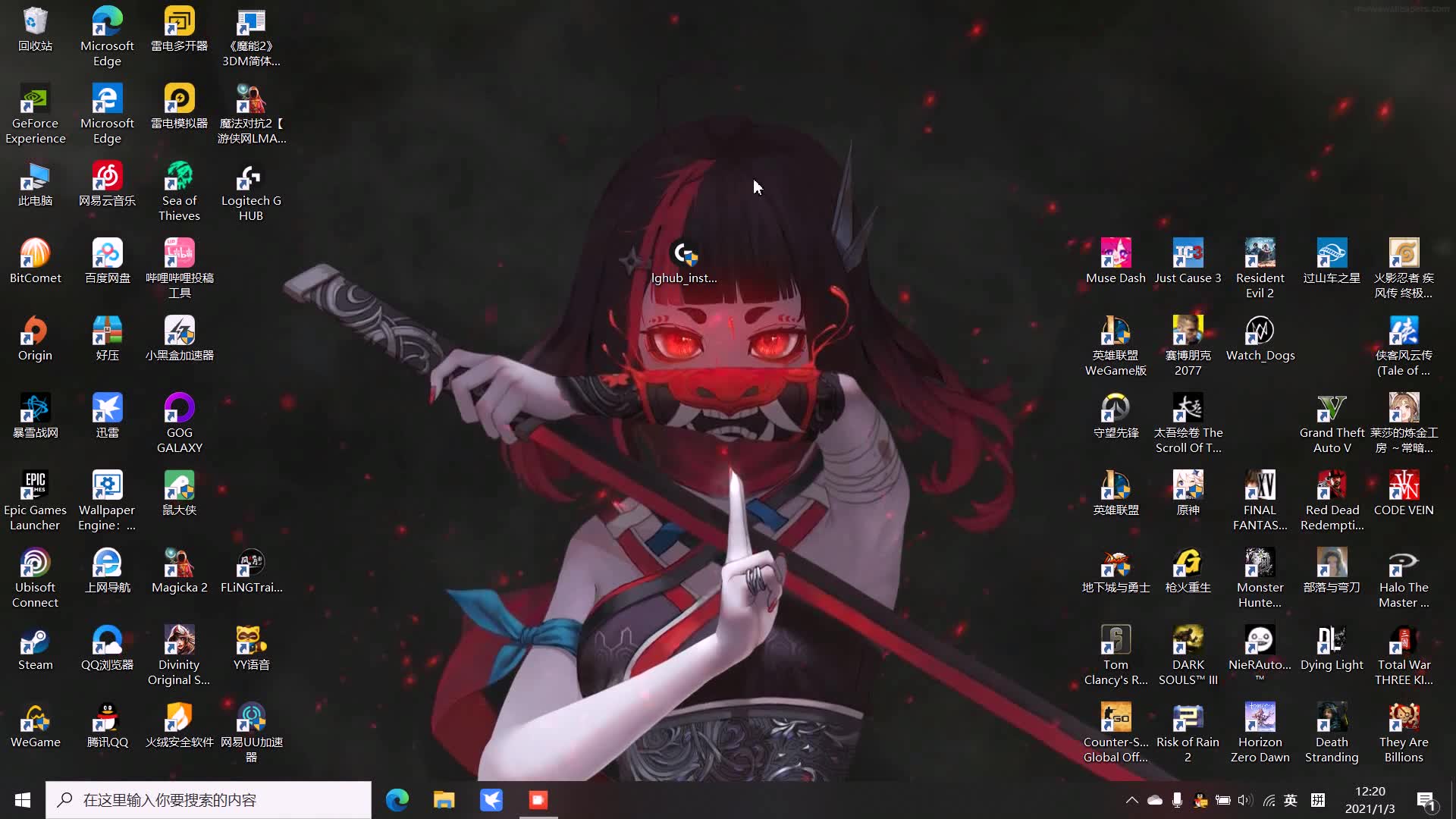
Task: Click the taskbar search input box
Action: coord(209,800)
